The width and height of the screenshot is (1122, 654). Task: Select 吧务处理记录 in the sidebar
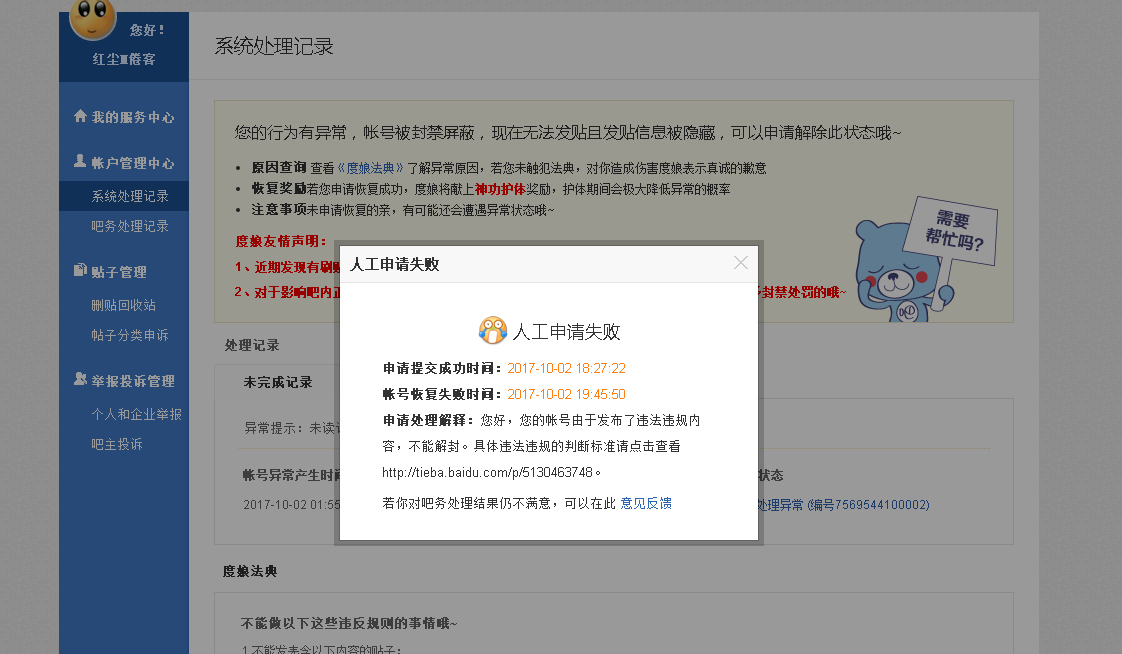(130, 226)
